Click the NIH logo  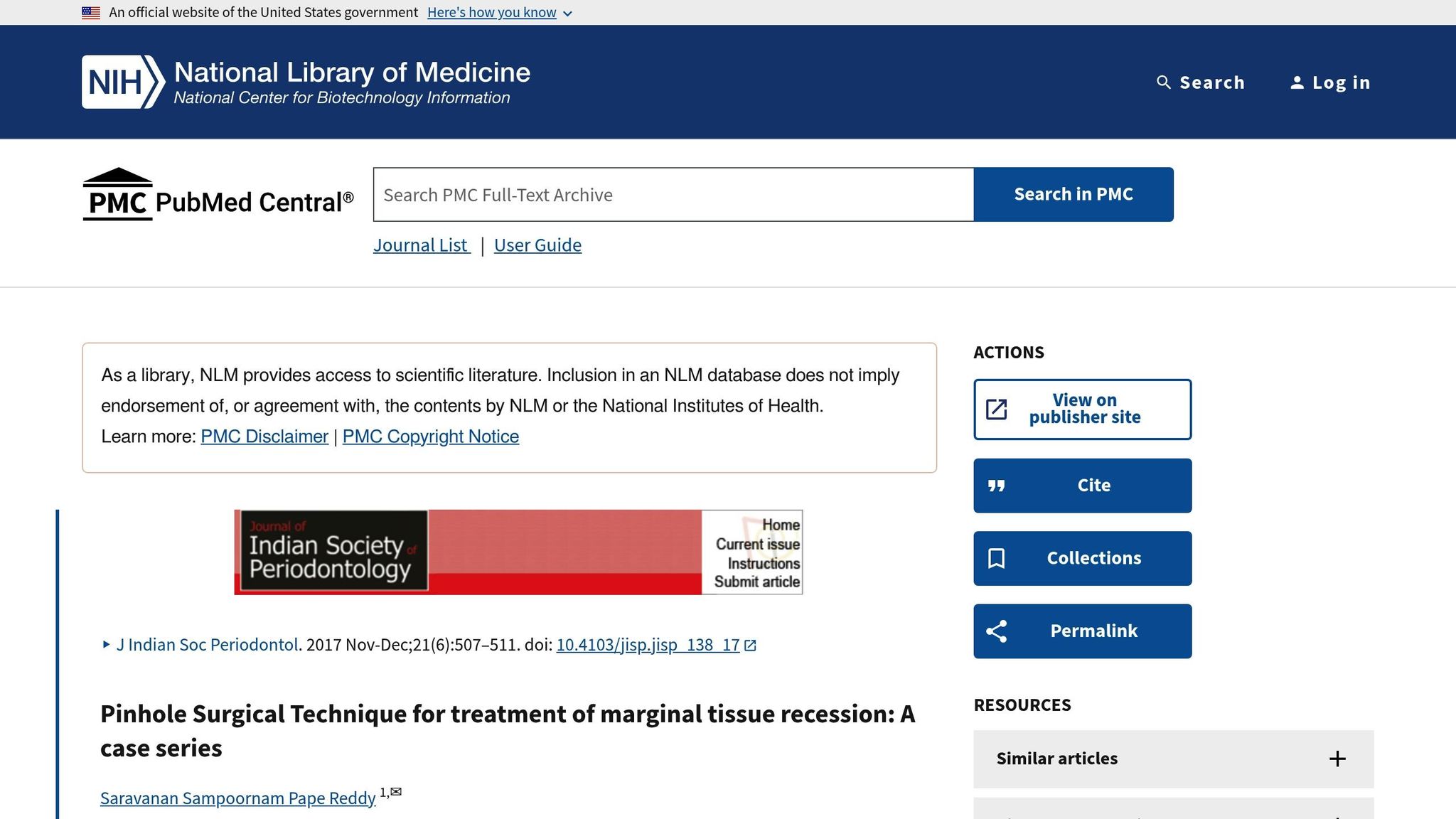[124, 82]
